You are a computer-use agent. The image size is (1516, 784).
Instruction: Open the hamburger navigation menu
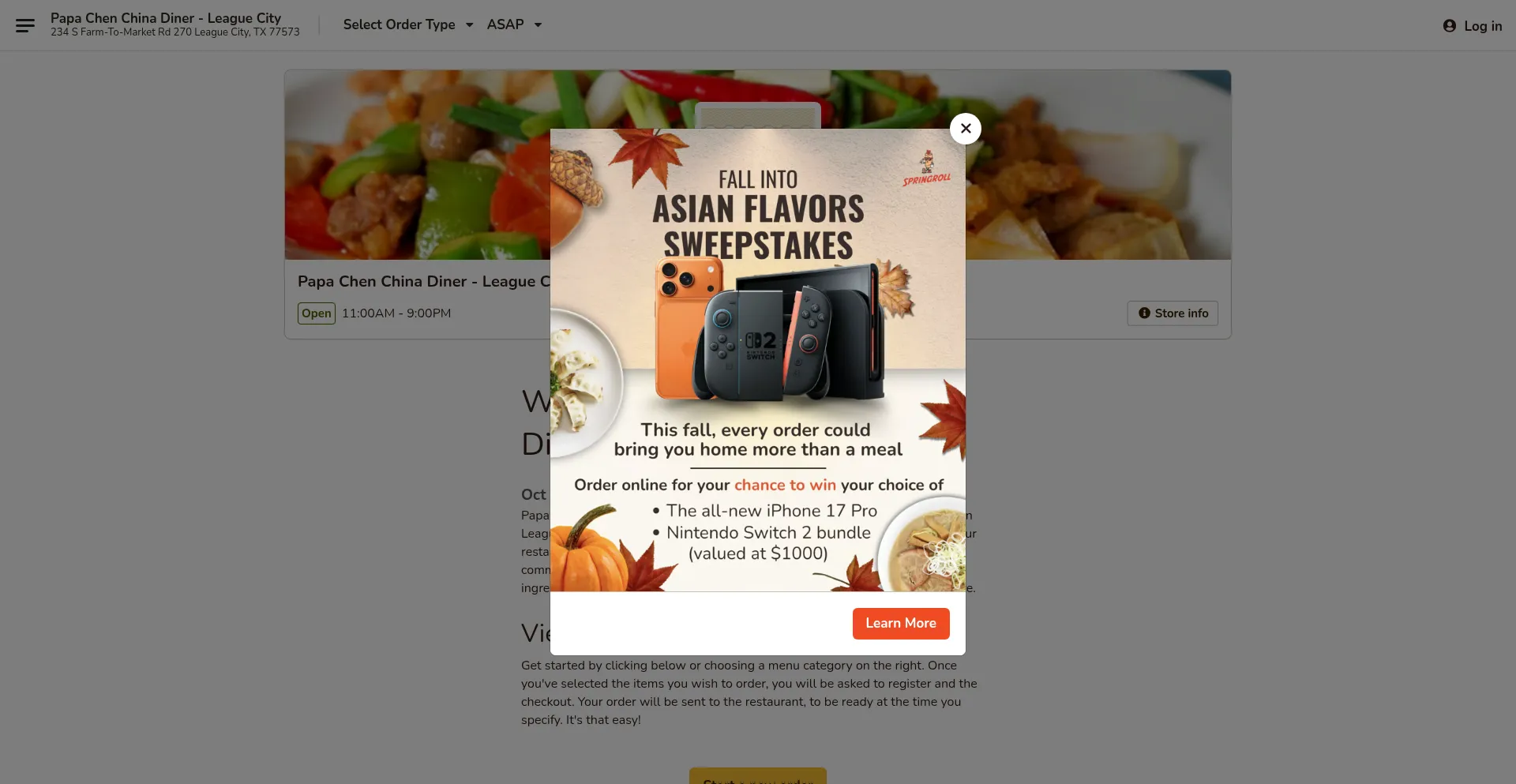[x=25, y=25]
